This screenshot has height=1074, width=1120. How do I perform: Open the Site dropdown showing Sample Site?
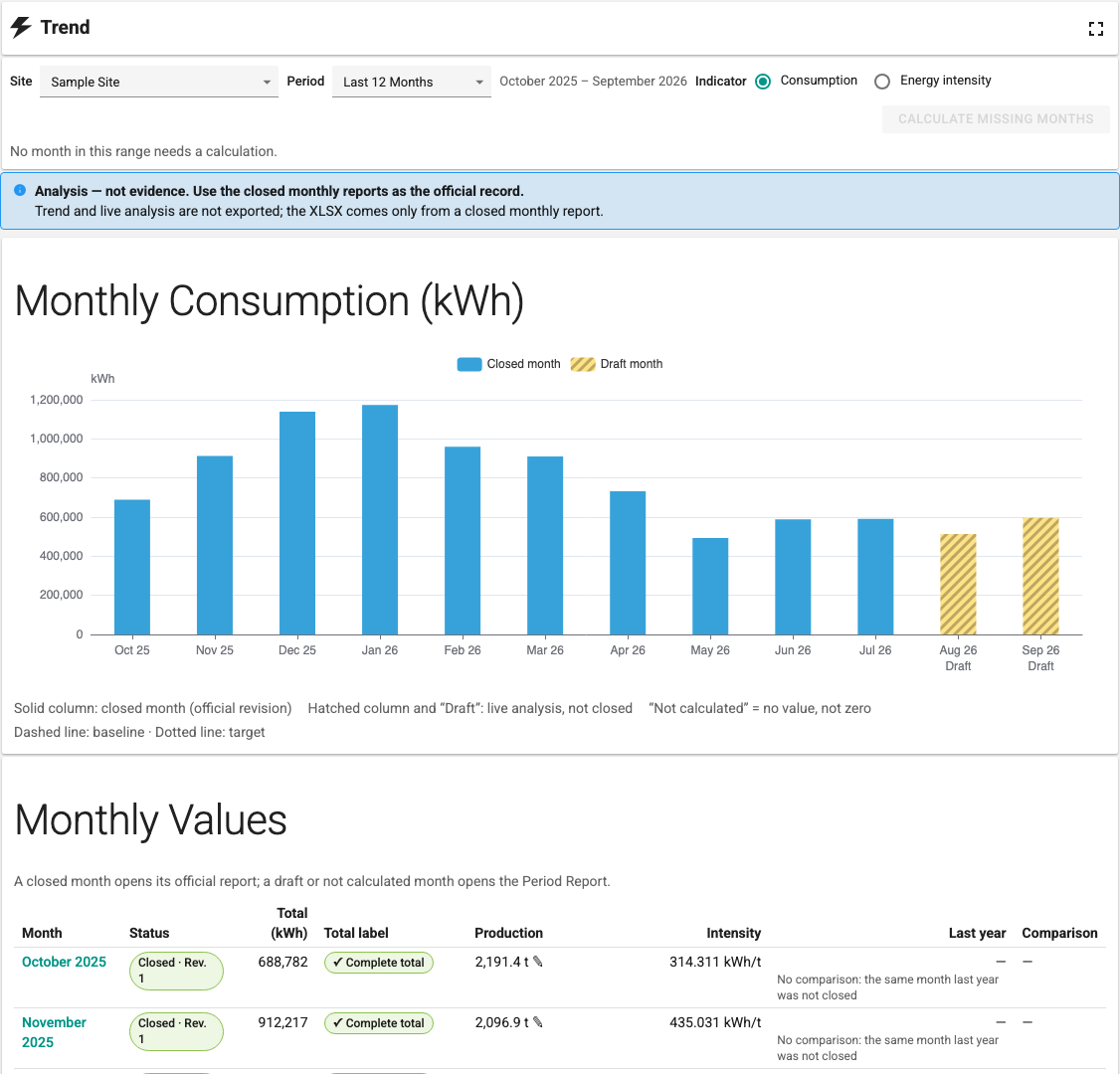pyautogui.click(x=158, y=82)
